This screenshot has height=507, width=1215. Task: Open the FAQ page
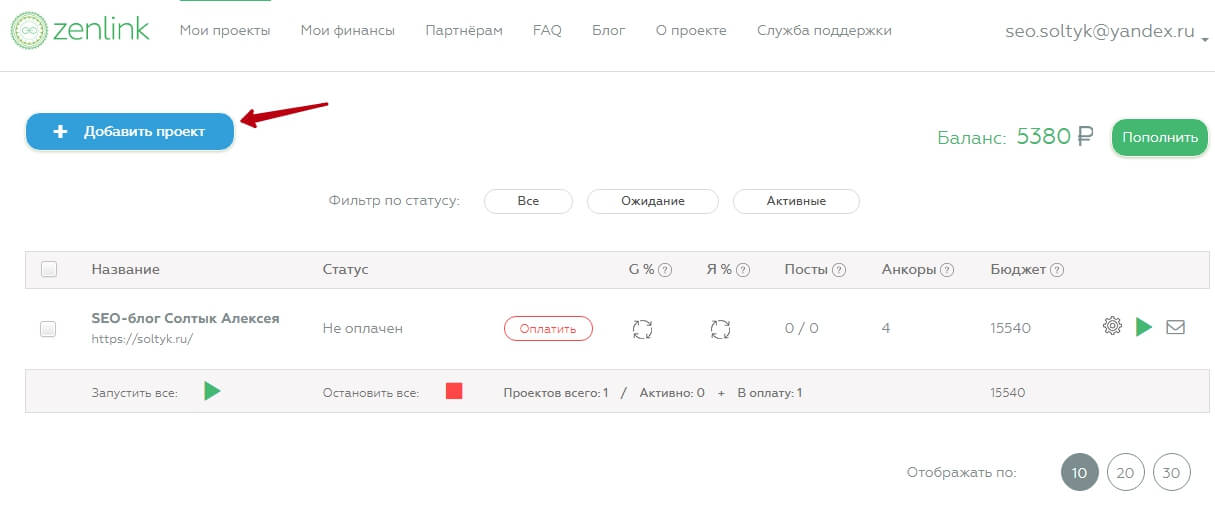pyautogui.click(x=547, y=31)
